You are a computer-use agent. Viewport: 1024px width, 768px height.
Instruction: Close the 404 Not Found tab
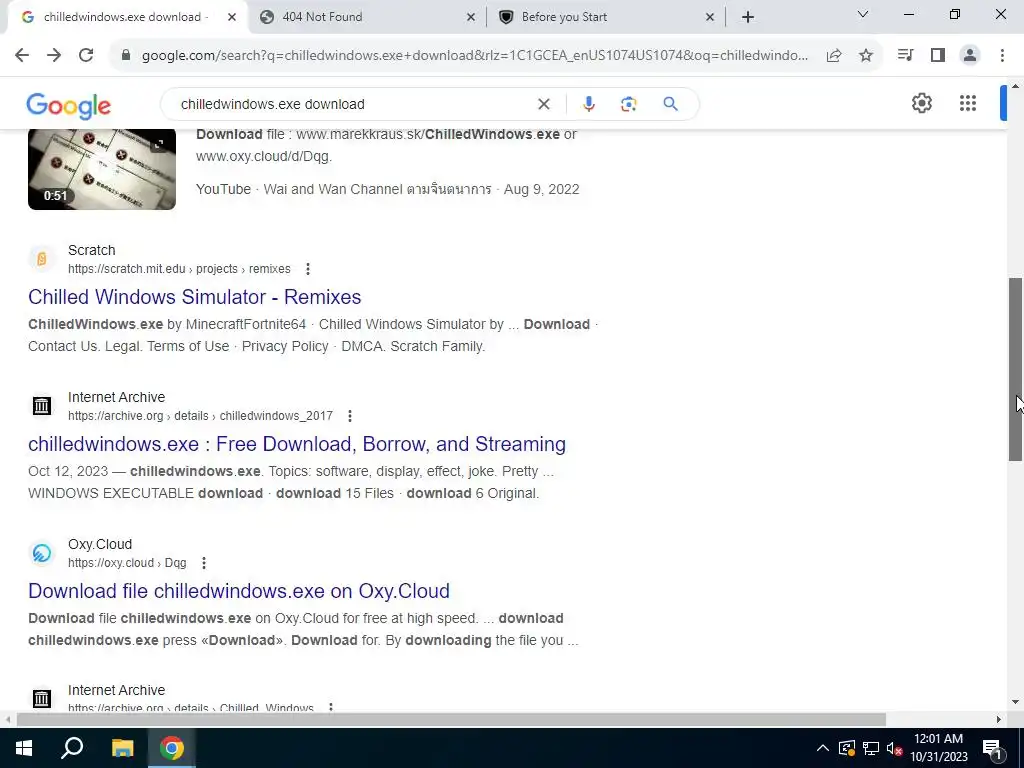click(x=471, y=17)
